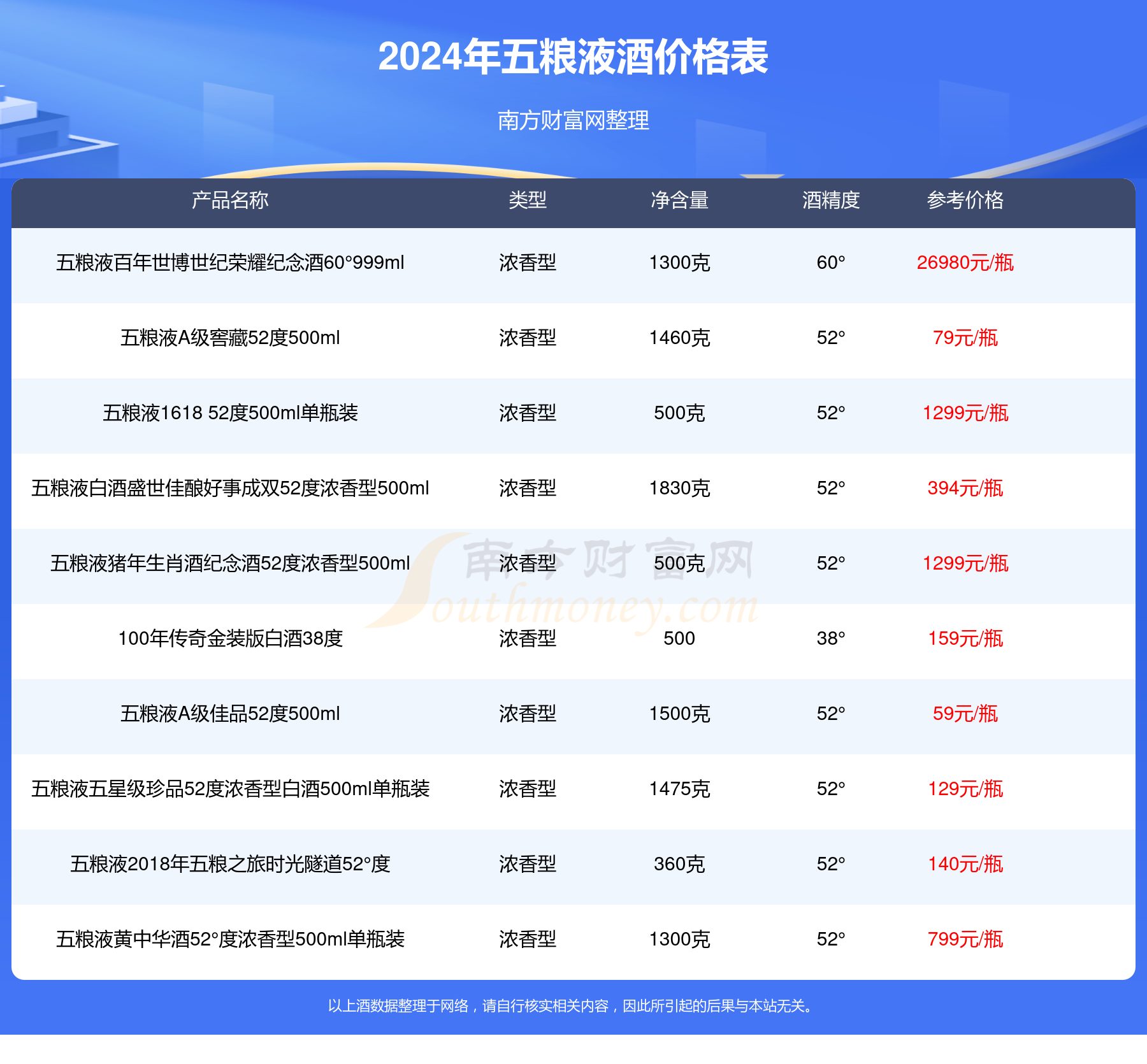1147x1064 pixels.
Task: Click the net content 360克
Action: (679, 864)
